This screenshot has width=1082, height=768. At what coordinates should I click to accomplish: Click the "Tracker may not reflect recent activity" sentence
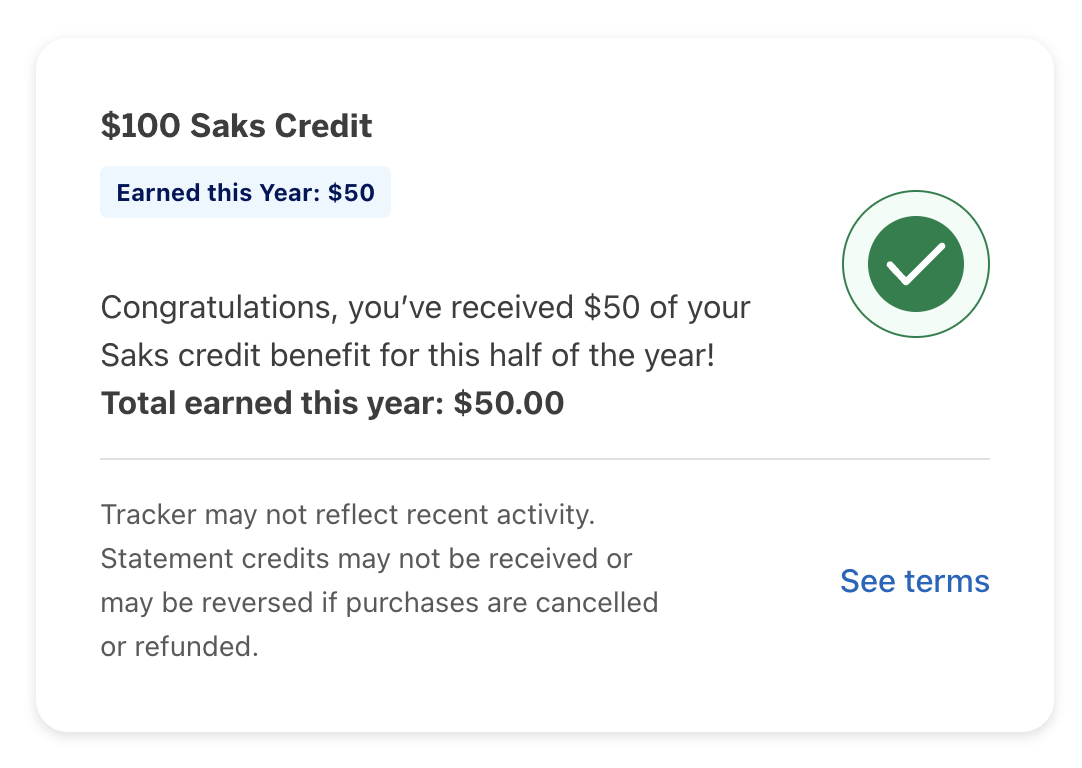(x=347, y=516)
